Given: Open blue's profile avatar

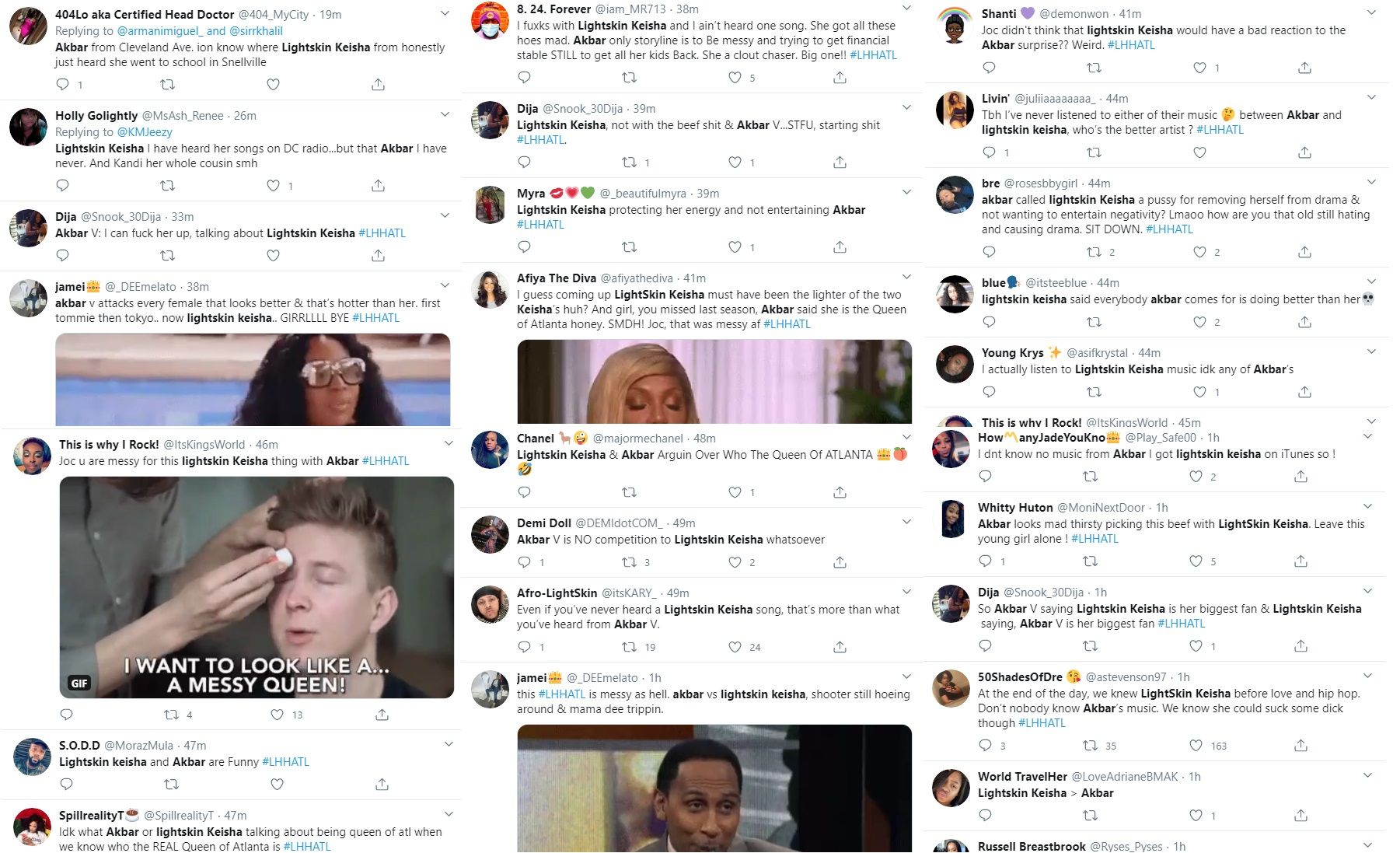Looking at the screenshot, I should pyautogui.click(x=955, y=295).
